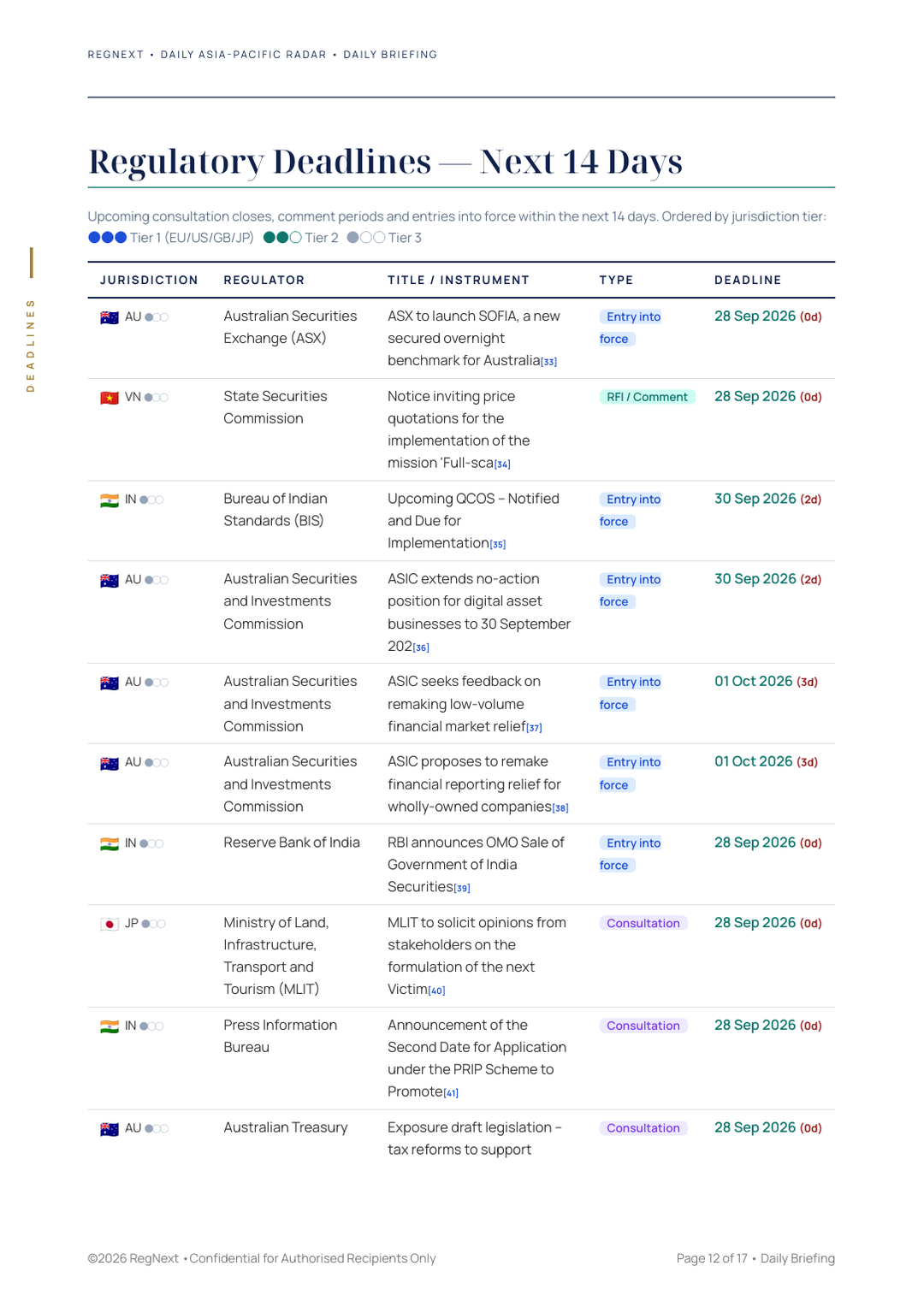This screenshot has height=1307, width=924.
Task: Click the tier dots beside JP
Action: (154, 924)
